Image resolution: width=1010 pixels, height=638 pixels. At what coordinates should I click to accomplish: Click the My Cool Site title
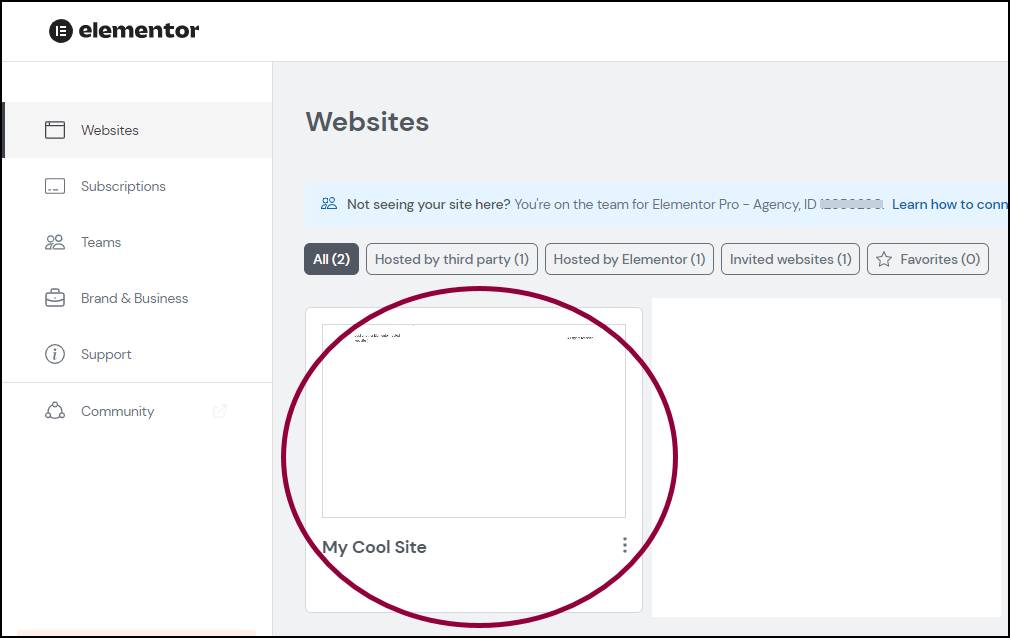pyautogui.click(x=374, y=547)
